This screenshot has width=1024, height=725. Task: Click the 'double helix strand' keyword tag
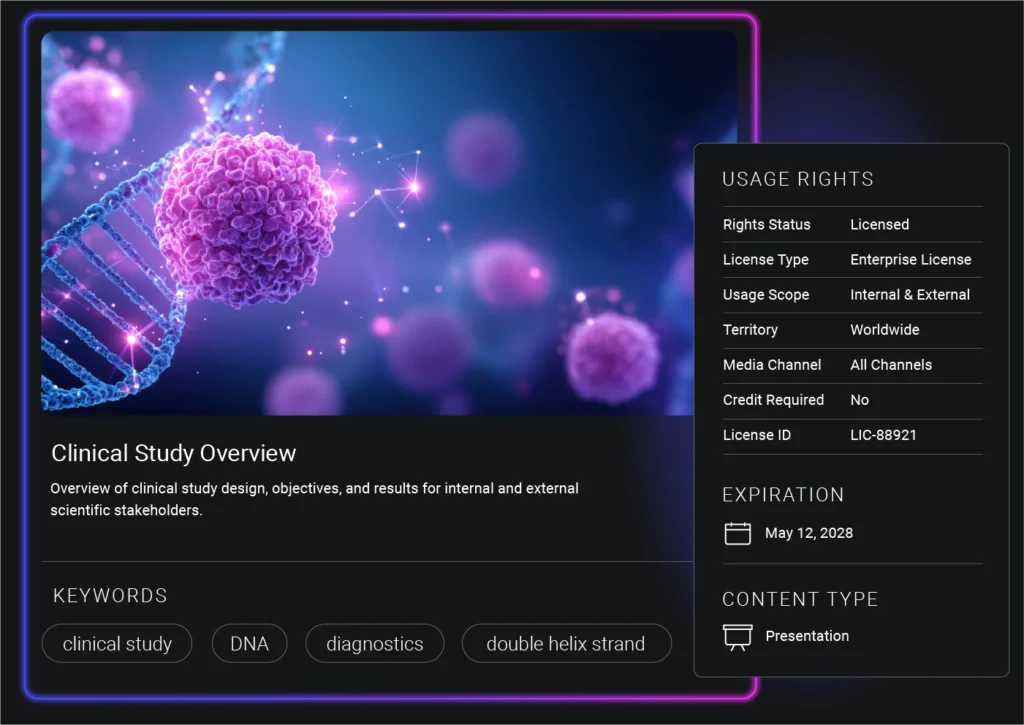pyautogui.click(x=566, y=644)
